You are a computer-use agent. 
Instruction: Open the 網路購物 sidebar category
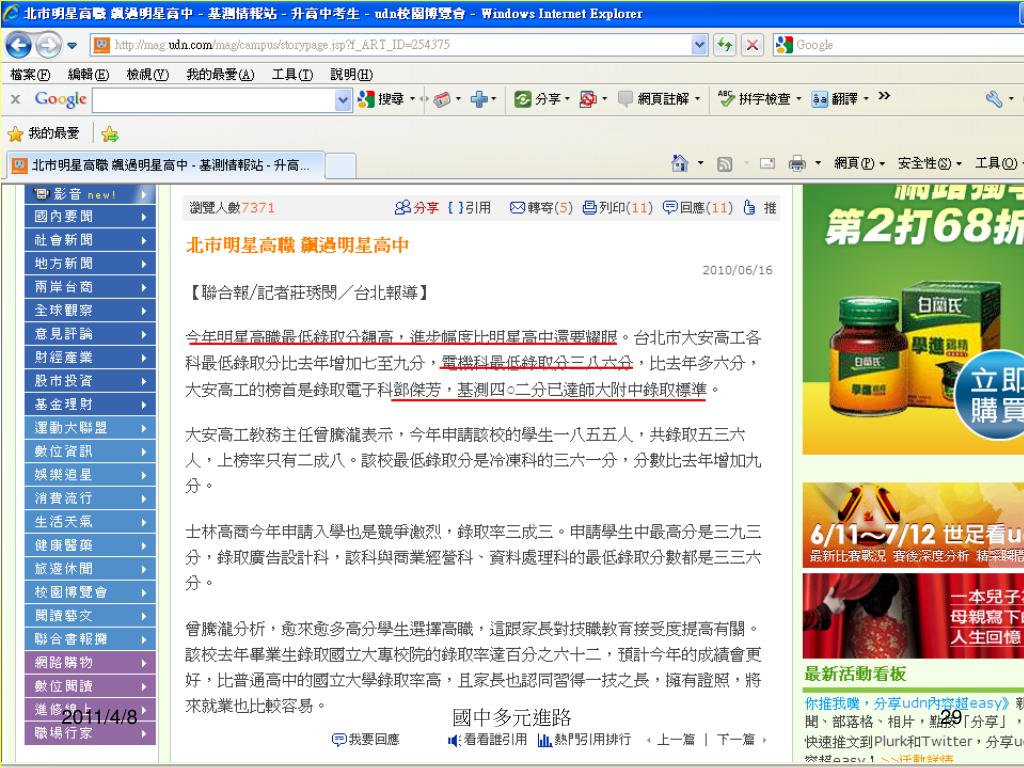(90, 663)
